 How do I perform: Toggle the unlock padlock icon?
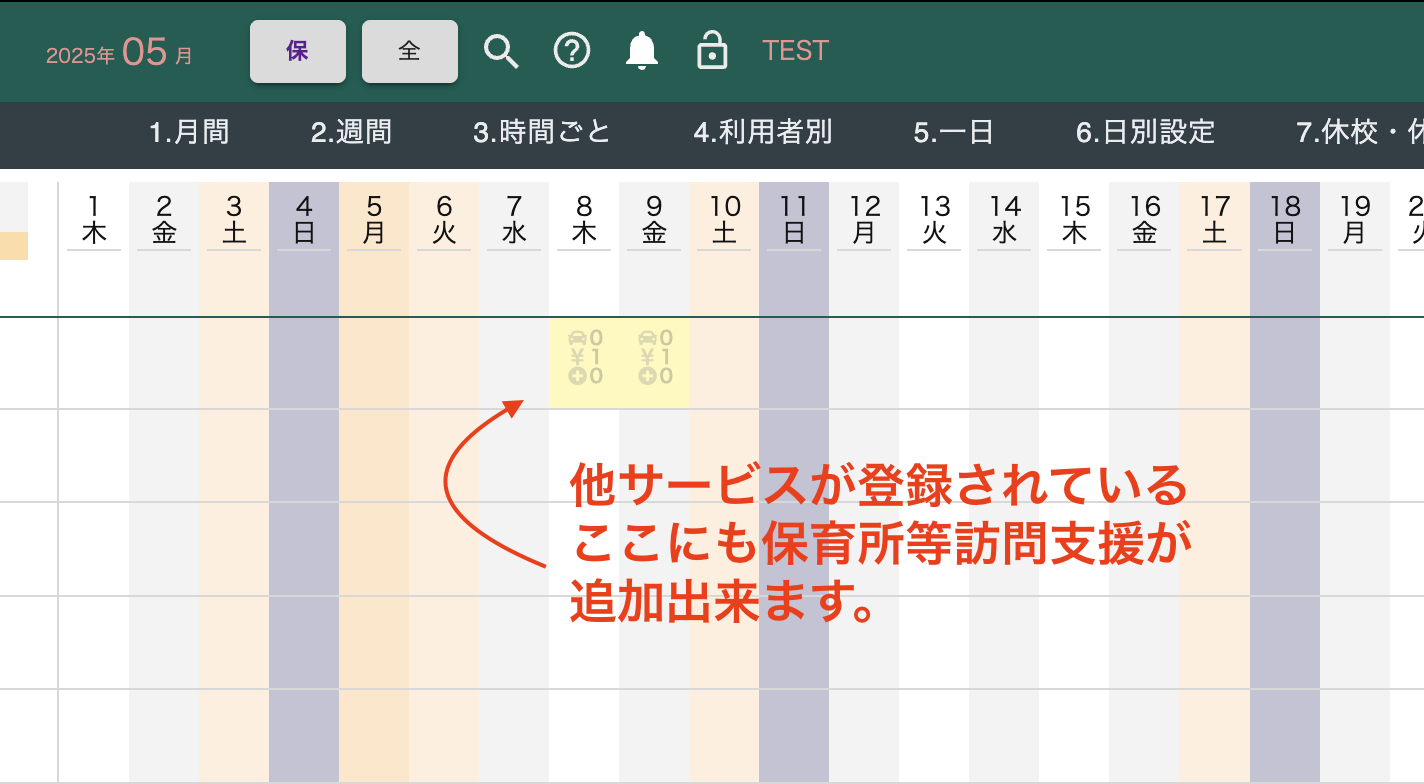tap(711, 51)
